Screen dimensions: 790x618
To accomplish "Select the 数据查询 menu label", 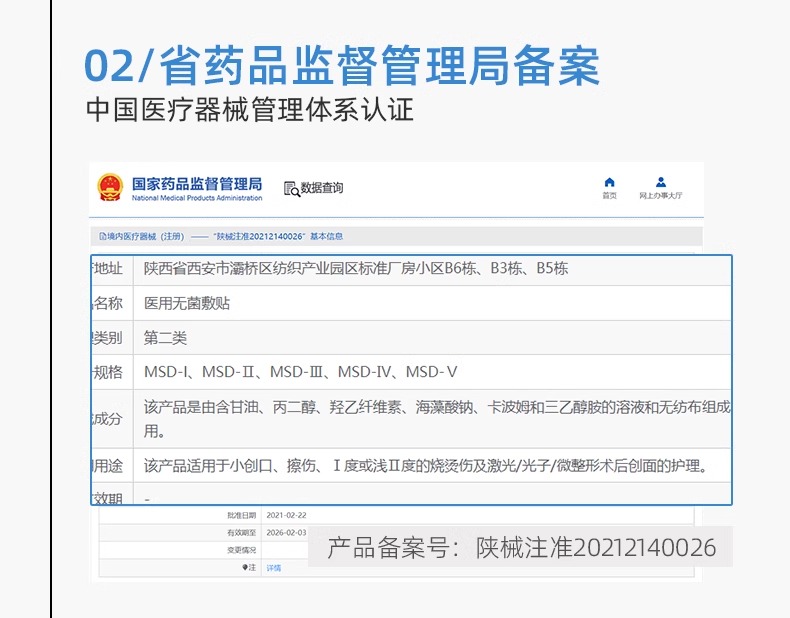I will 322,188.
